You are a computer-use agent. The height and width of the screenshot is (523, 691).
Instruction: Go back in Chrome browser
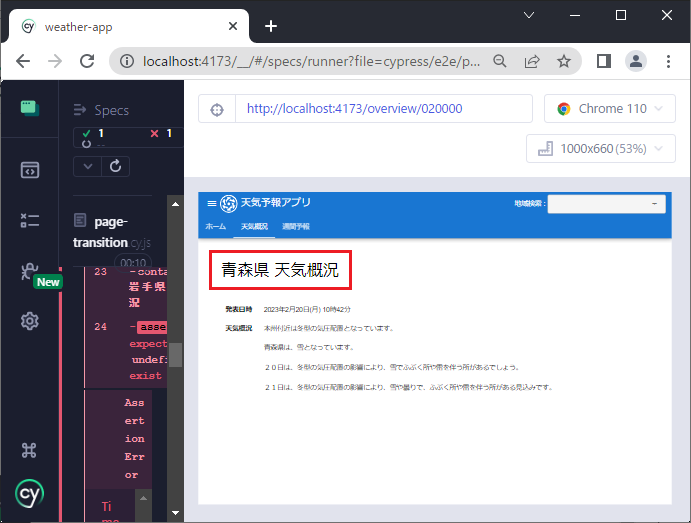point(23,61)
